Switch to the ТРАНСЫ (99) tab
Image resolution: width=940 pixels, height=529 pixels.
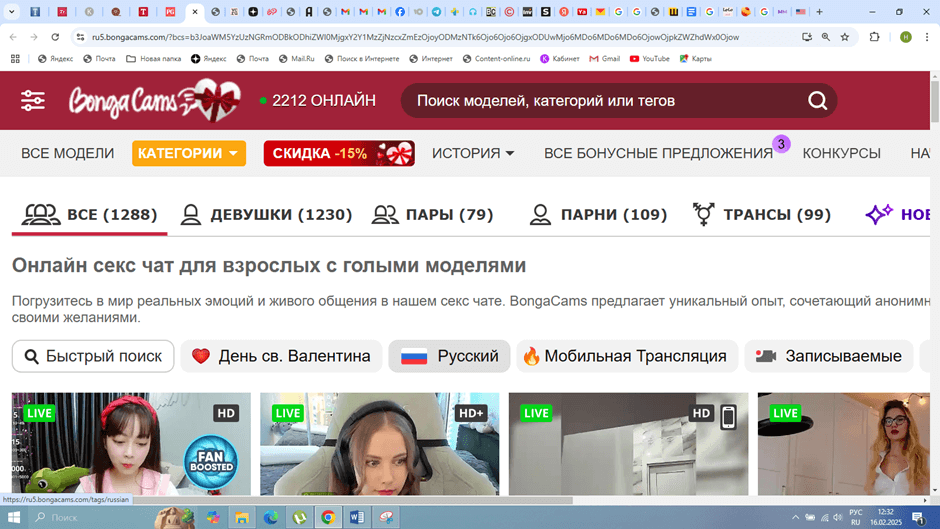click(x=761, y=215)
